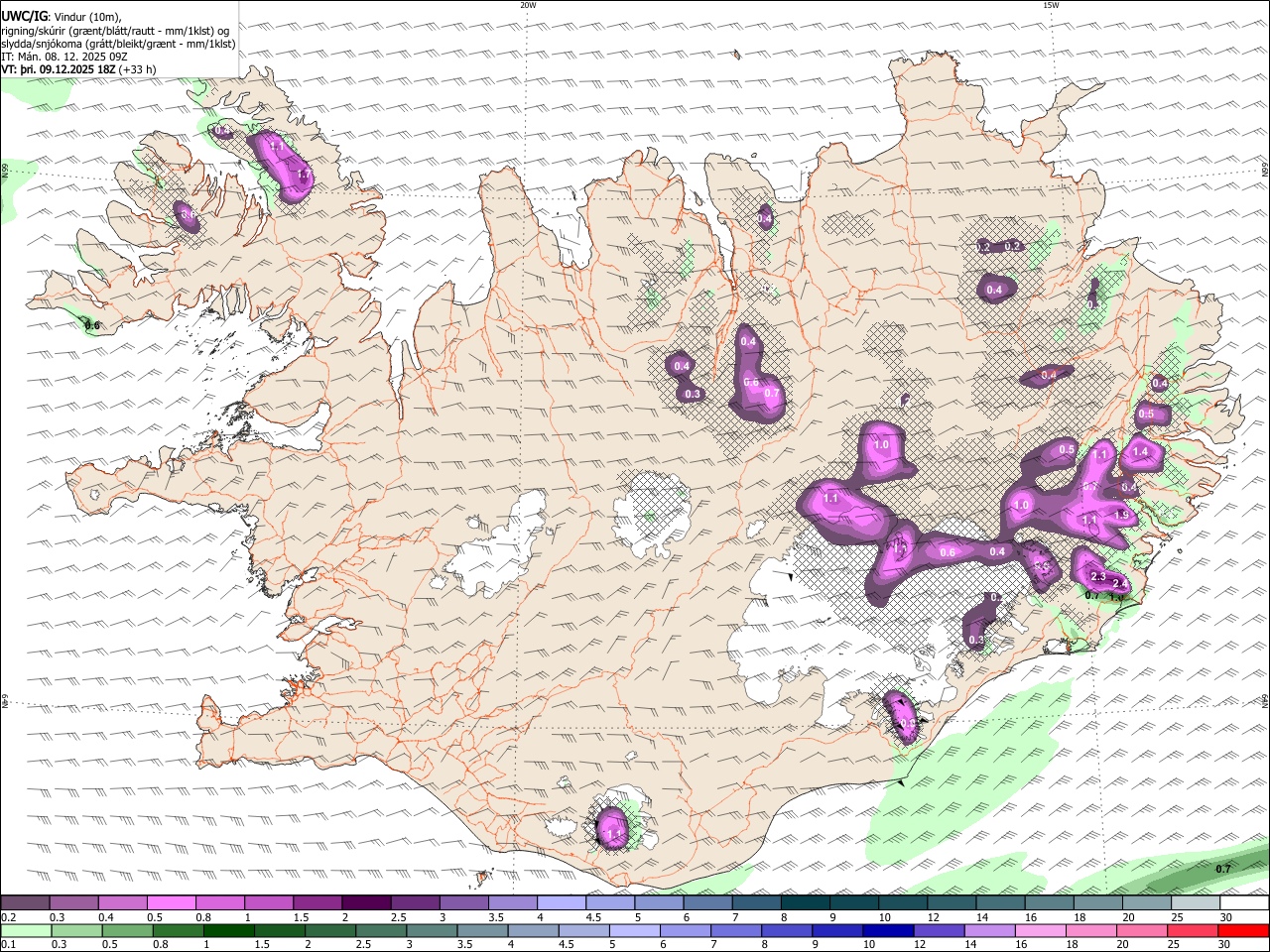The width and height of the screenshot is (1270, 952).
Task: Click the 'VT: þri. 09.12.2025 18Z' valid time
Action: click(x=59, y=69)
